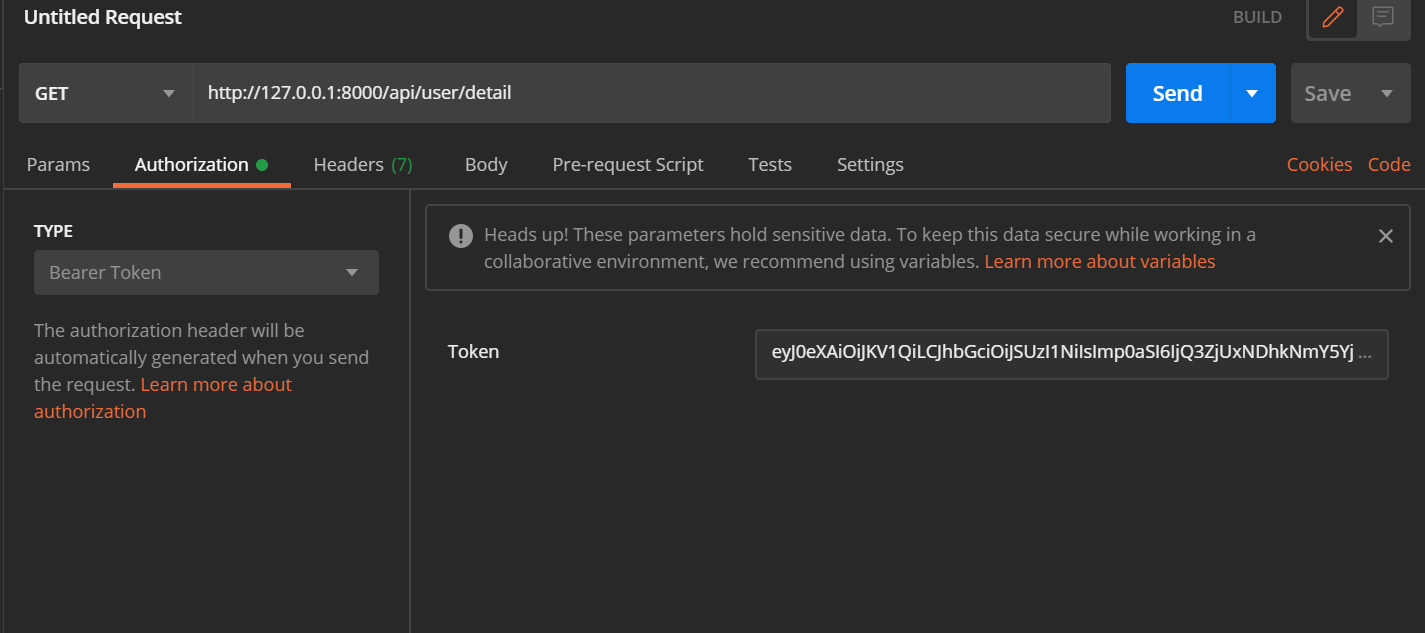This screenshot has height=633, width=1425.
Task: Open the Bearer Token TYPE dropdown
Action: pos(205,272)
